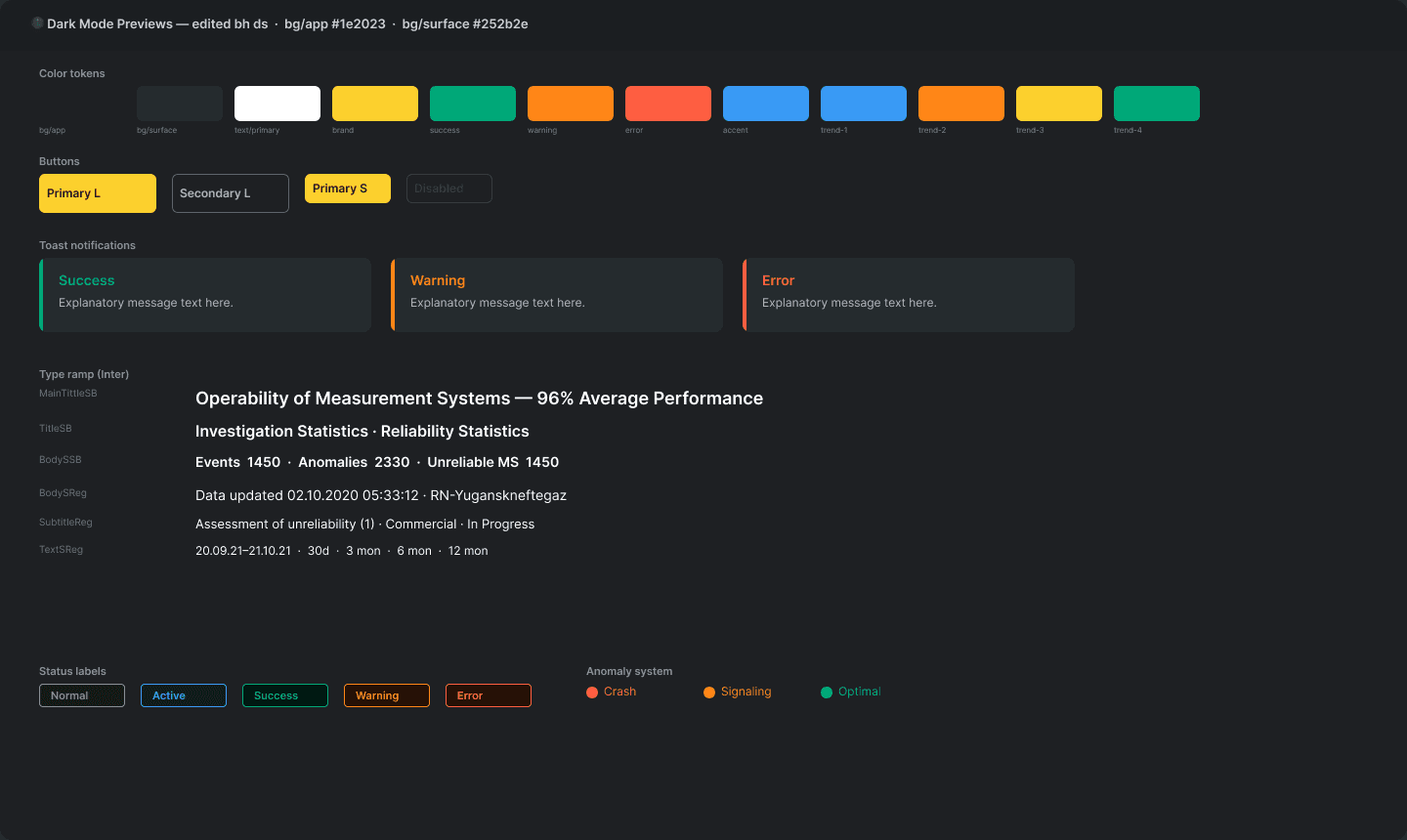The height and width of the screenshot is (840, 1407).
Task: Click the '20.09.21–21.10.21' date range
Action: [x=243, y=551]
